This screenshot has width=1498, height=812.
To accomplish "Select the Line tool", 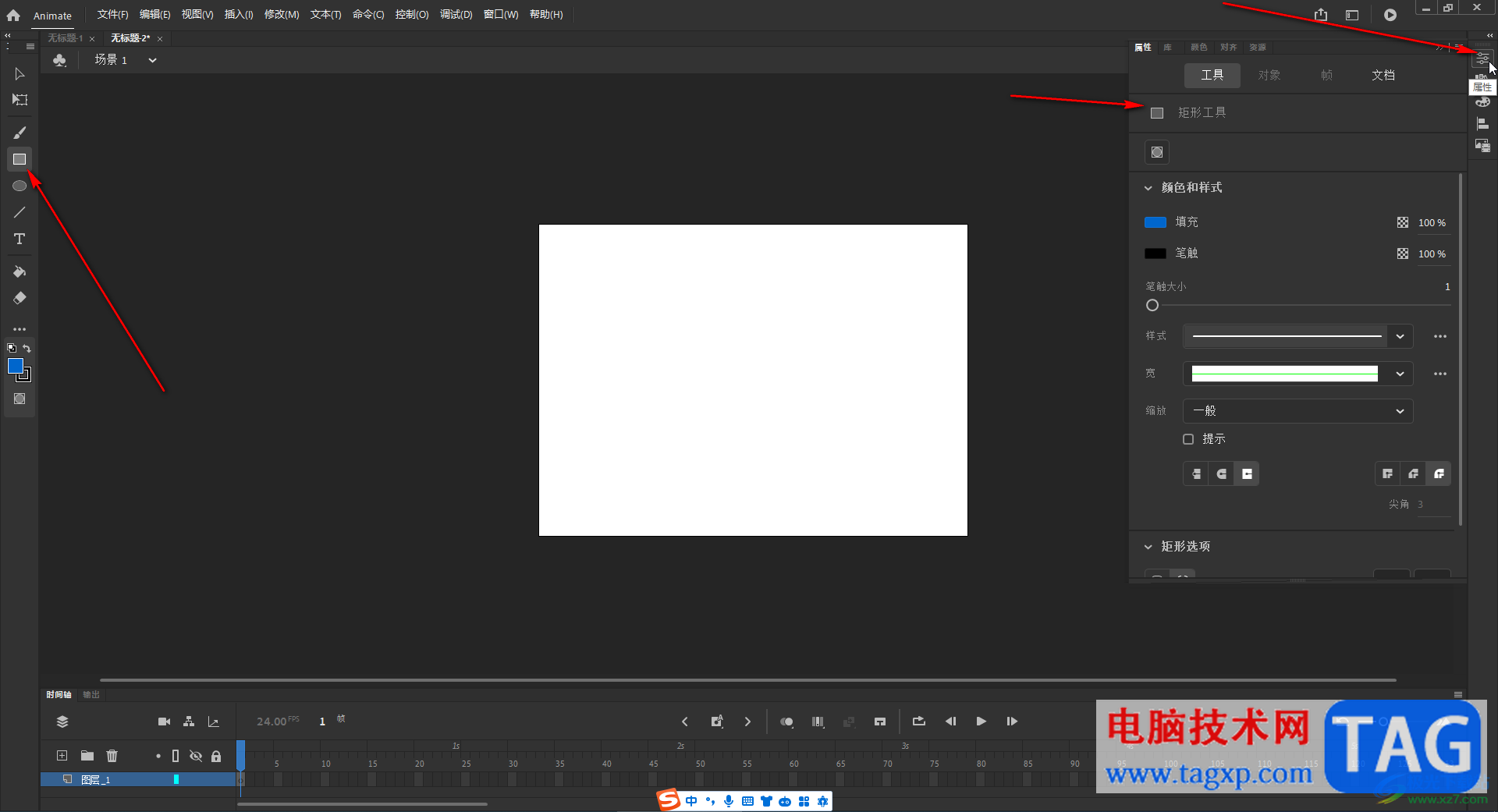I will tap(20, 212).
